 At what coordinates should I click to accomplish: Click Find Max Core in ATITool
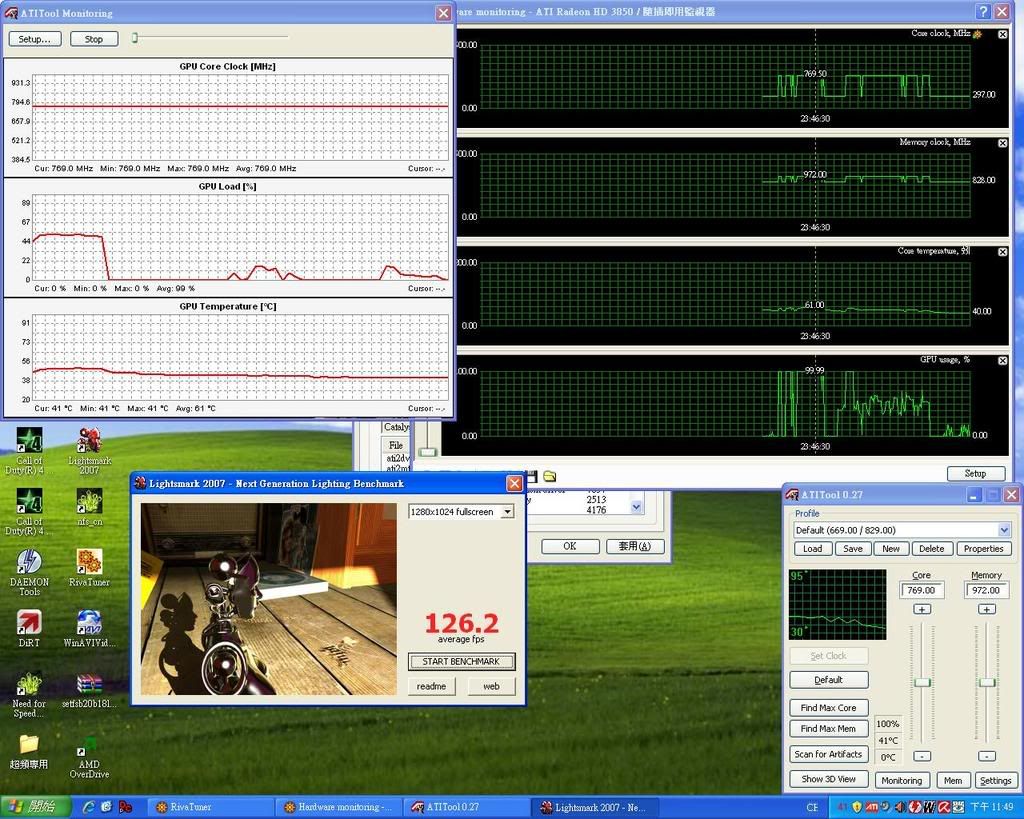click(829, 708)
